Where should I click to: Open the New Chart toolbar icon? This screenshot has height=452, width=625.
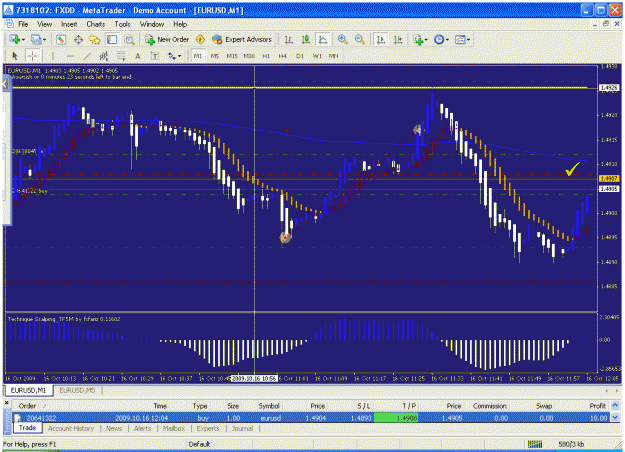[15, 39]
